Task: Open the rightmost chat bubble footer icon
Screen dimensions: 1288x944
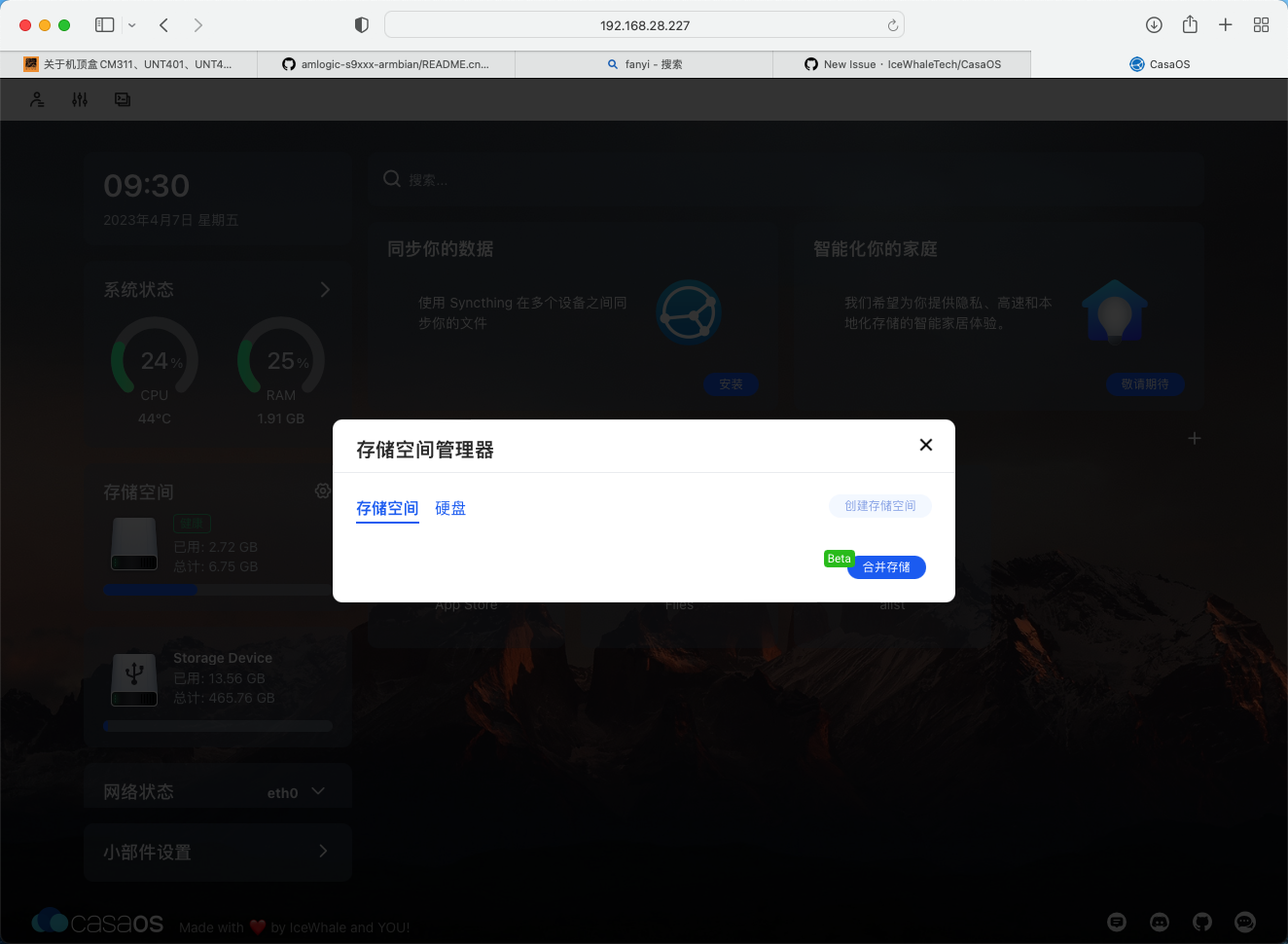Action: point(1245,922)
